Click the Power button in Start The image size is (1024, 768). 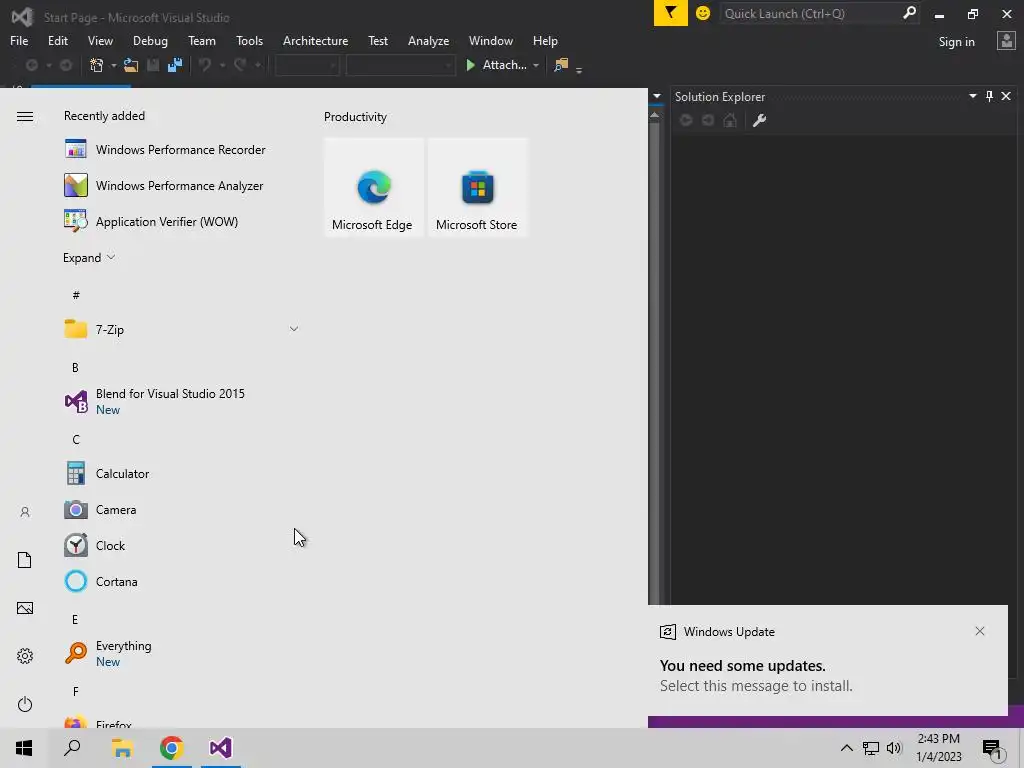[25, 704]
